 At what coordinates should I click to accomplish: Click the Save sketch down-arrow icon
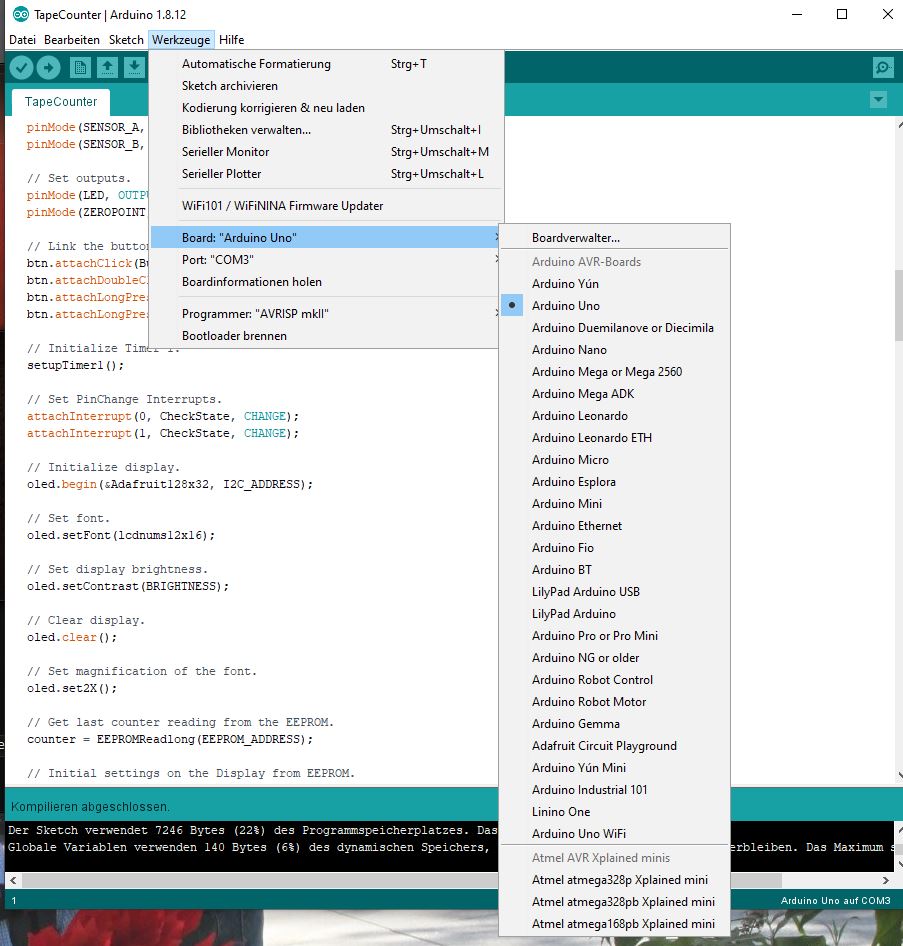[135, 67]
